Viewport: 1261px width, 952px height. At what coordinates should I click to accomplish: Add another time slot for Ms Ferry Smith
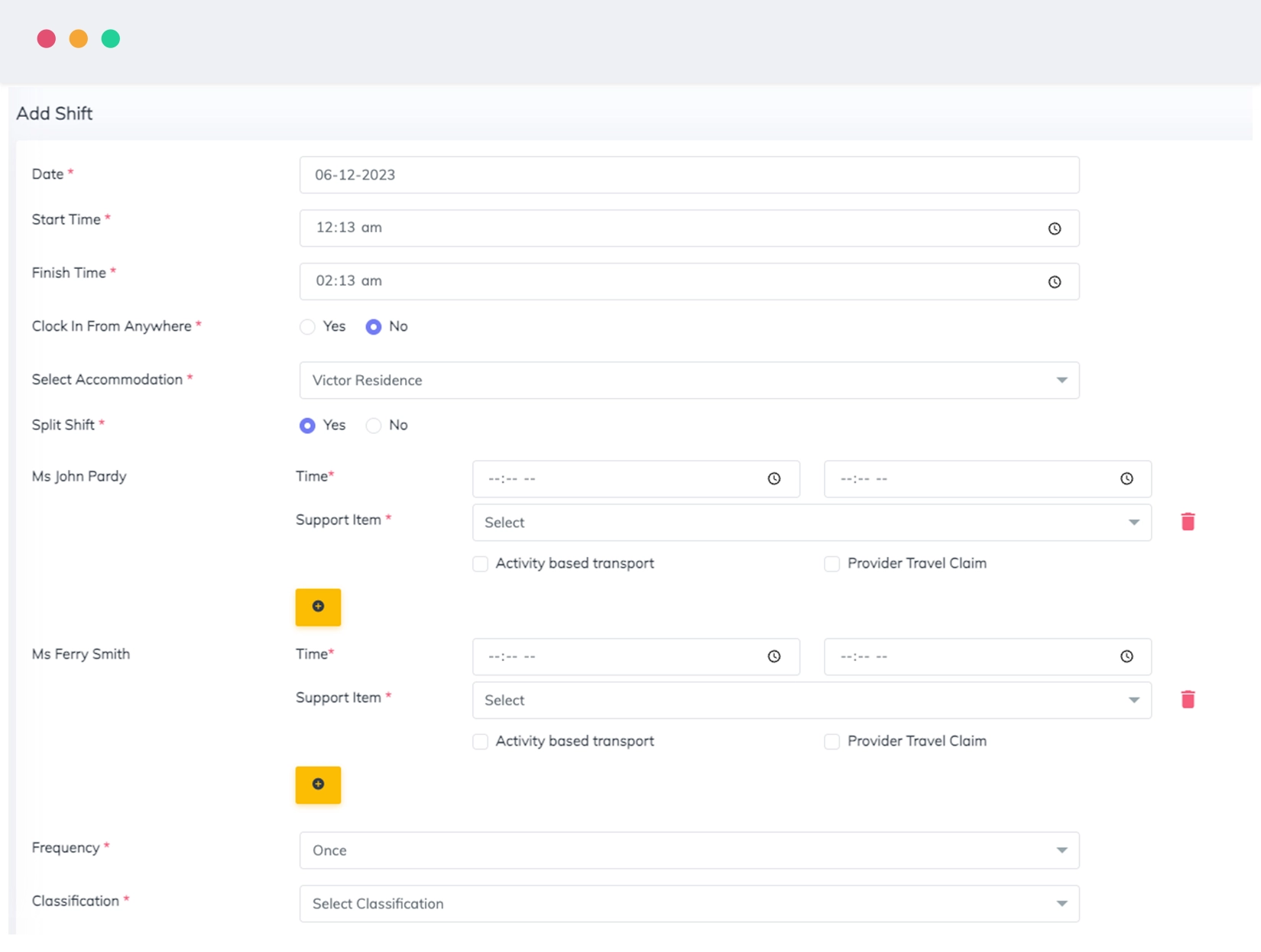[x=318, y=785]
